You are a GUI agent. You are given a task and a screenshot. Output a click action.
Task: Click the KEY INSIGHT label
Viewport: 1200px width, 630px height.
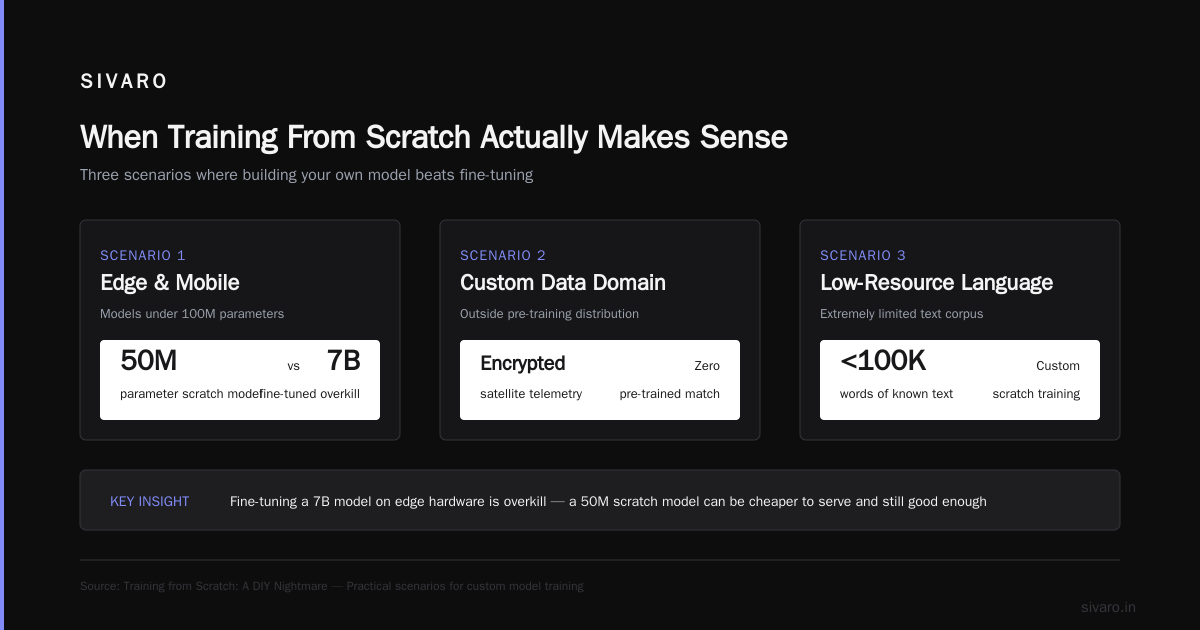click(x=149, y=502)
